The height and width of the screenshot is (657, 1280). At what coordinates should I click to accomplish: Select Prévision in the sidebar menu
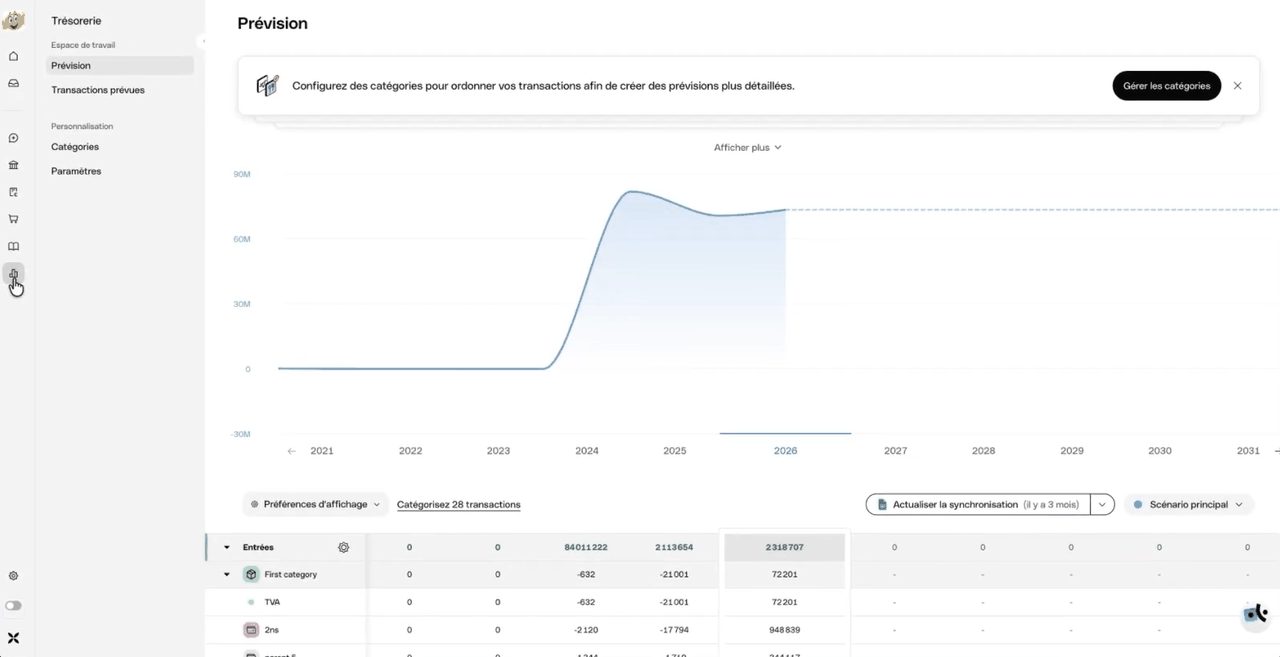[120, 66]
